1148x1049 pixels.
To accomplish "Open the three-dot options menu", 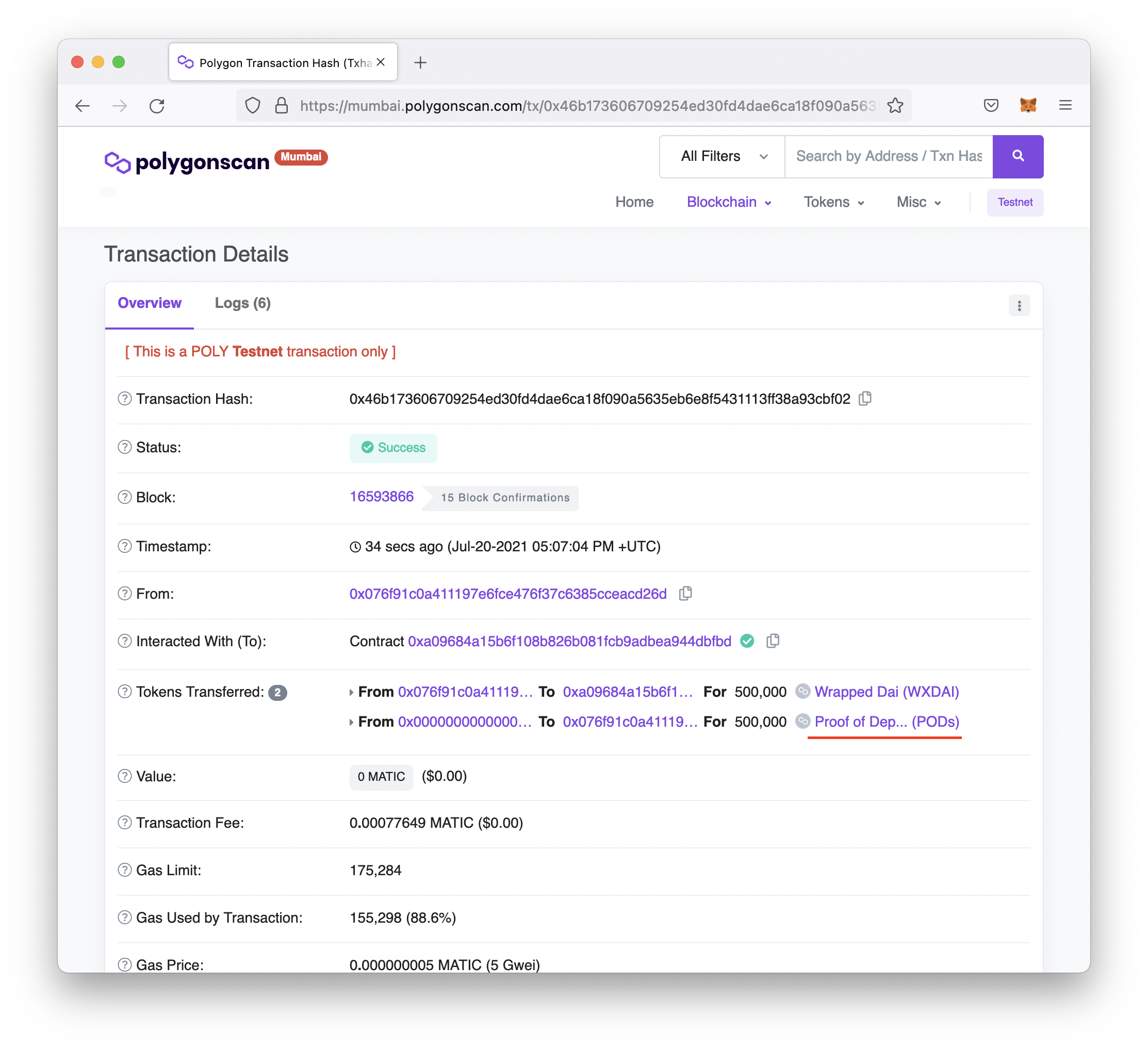I will tap(1019, 306).
